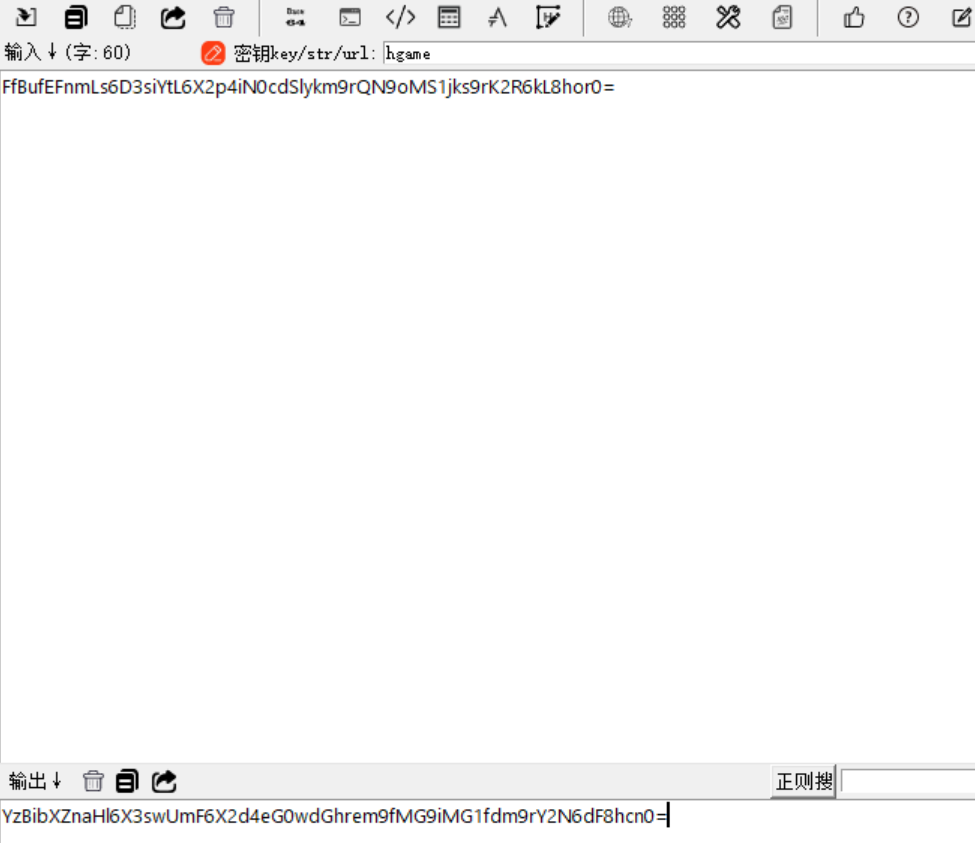
Task: Open the calculator table icon
Action: pyautogui.click(x=449, y=17)
